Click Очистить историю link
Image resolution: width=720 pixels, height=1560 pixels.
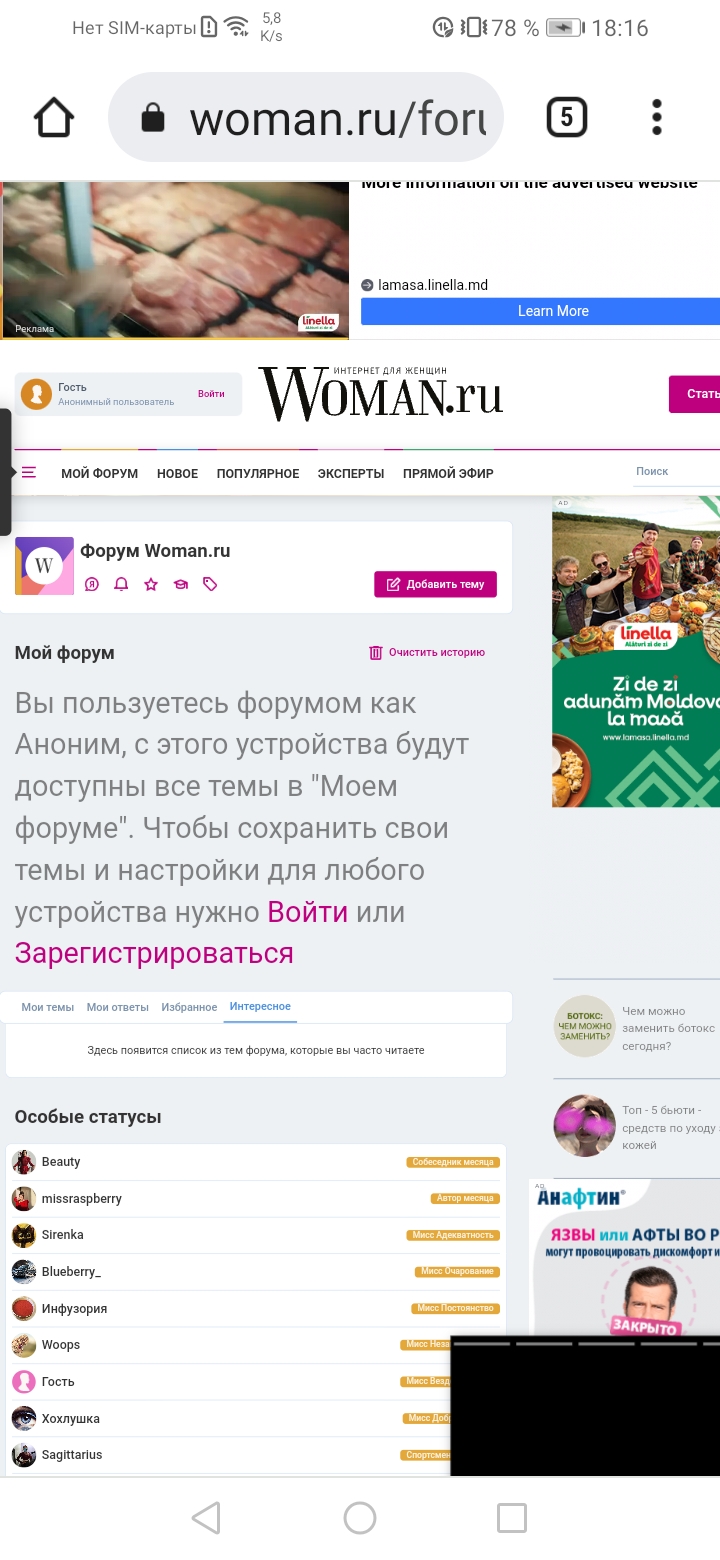pos(437,652)
